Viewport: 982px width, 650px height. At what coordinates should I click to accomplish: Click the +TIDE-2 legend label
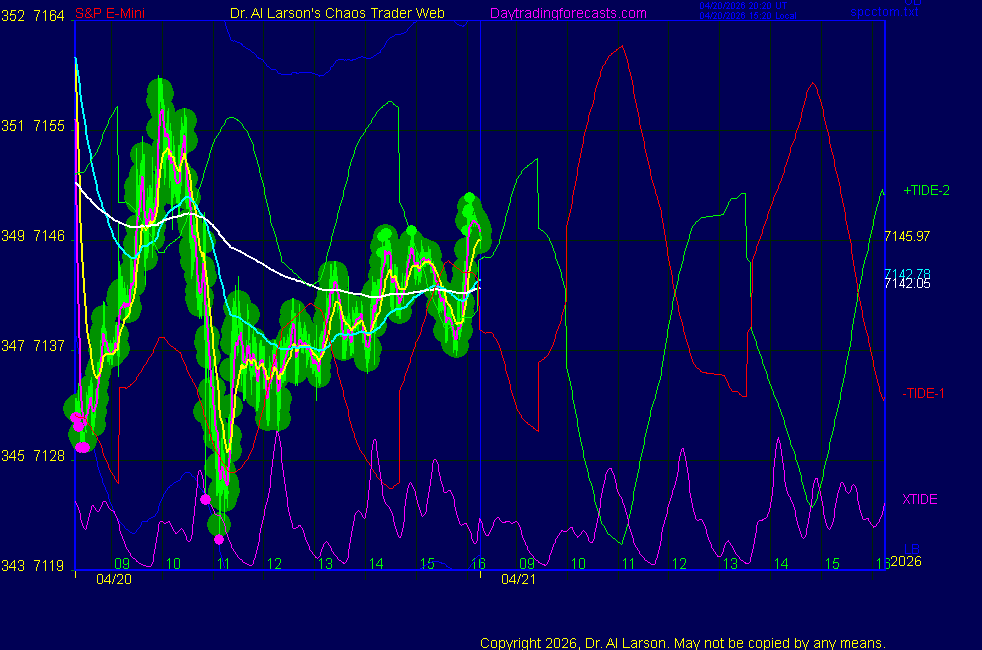tap(926, 190)
